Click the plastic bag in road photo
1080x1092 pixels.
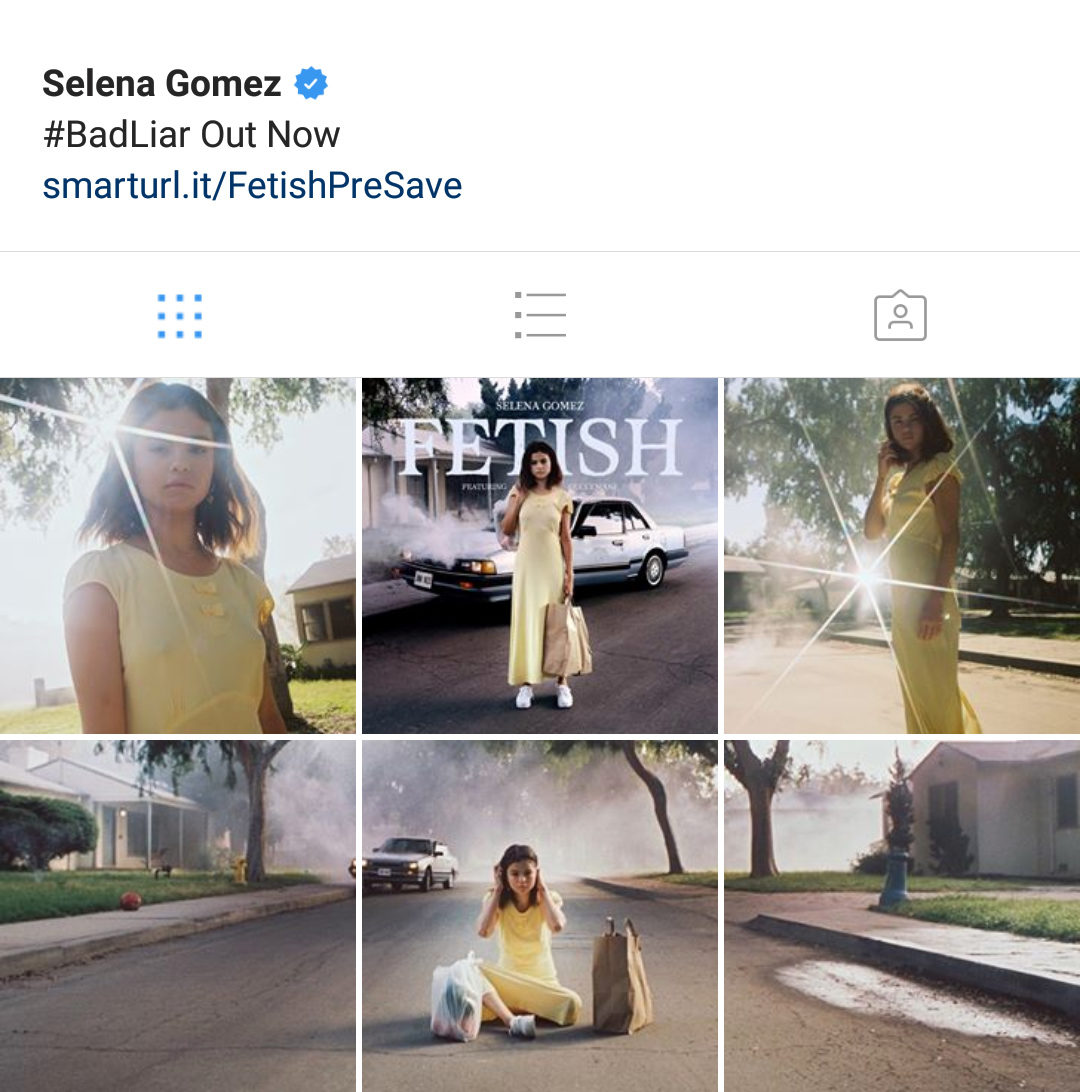457,997
